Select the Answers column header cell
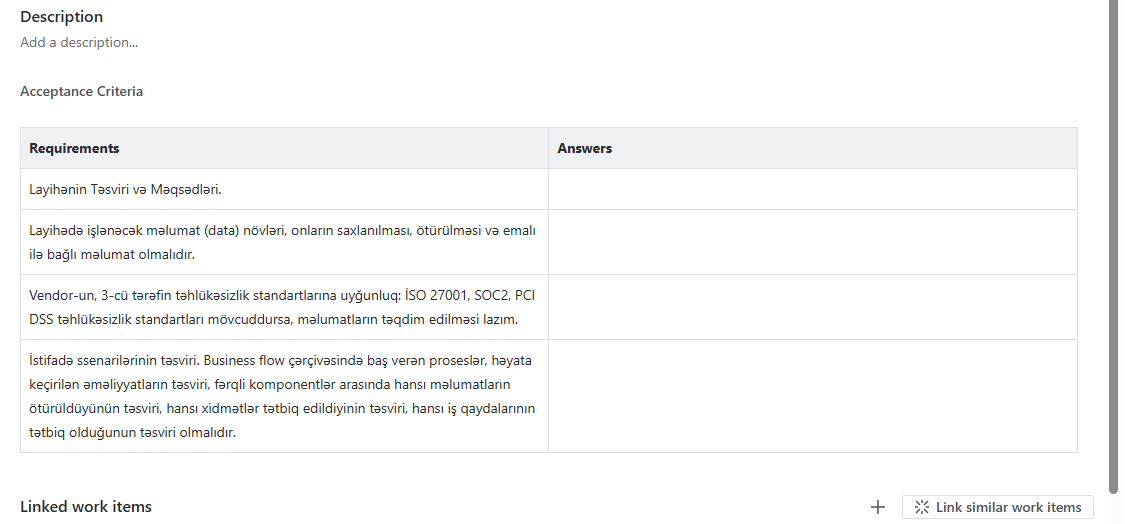This screenshot has width=1127, height=524. [813, 148]
